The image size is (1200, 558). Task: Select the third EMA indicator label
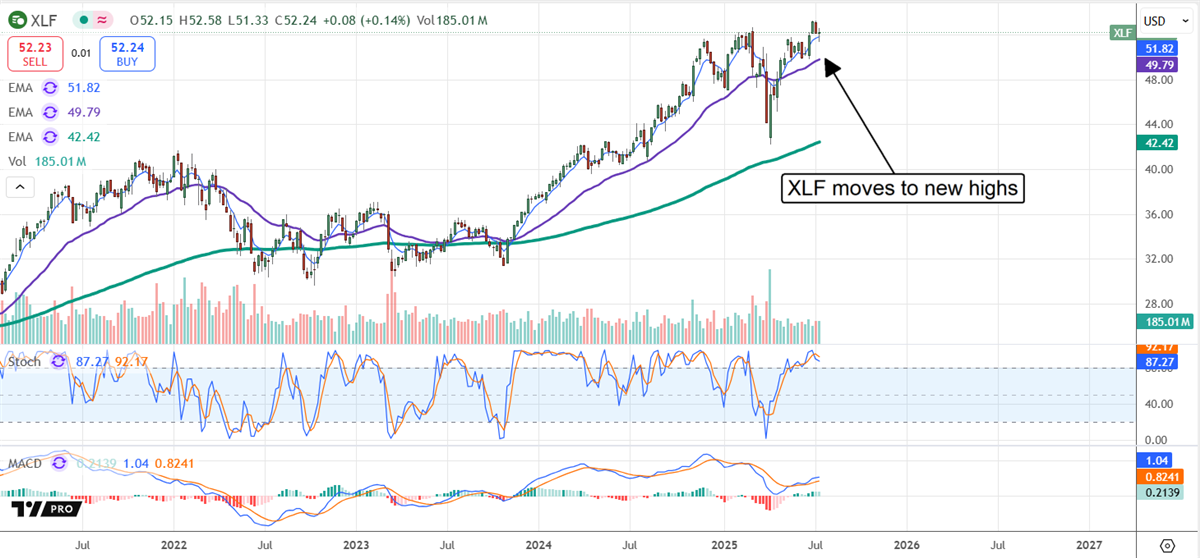pos(22,137)
